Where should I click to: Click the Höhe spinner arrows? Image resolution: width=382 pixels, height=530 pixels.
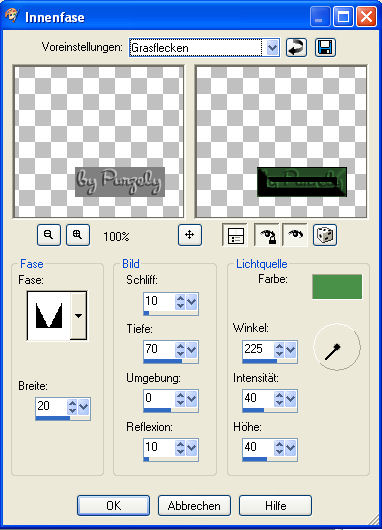pyautogui.click(x=279, y=448)
